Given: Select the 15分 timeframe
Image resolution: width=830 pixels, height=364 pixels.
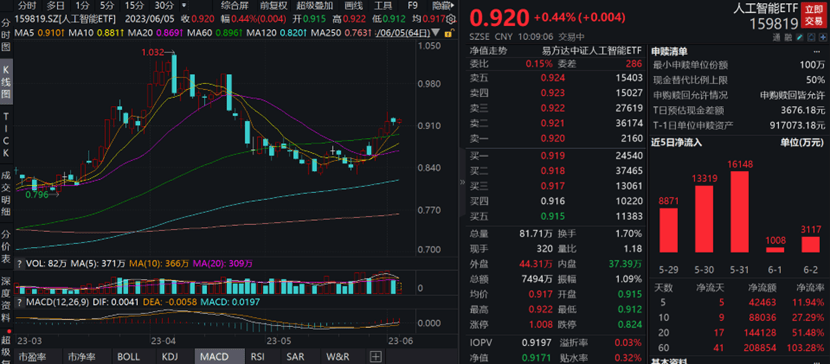Looking at the screenshot, I should pos(133,6).
